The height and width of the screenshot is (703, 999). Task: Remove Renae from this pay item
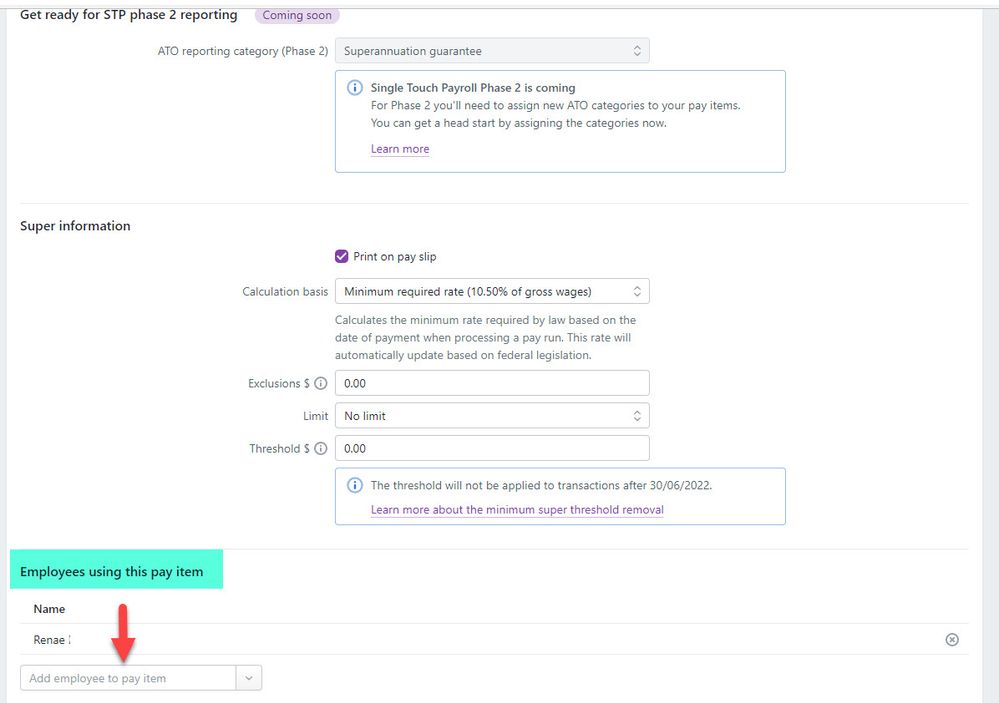tap(951, 640)
